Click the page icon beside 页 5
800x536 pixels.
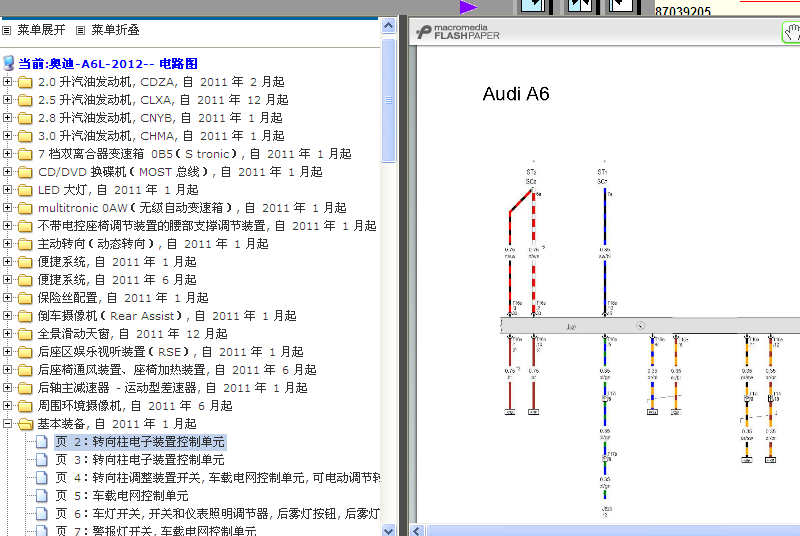click(x=42, y=496)
